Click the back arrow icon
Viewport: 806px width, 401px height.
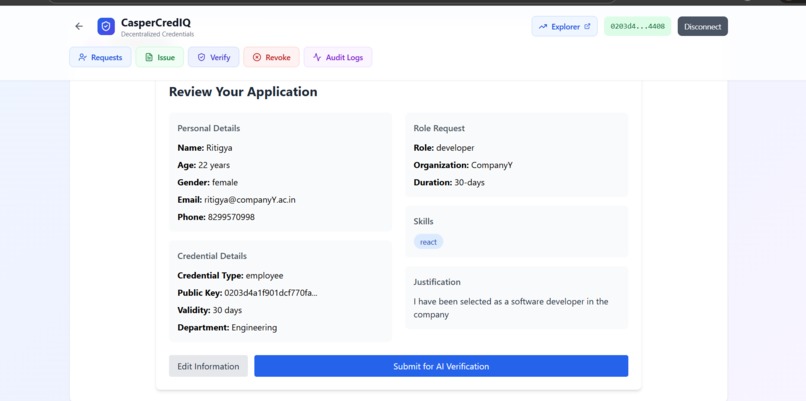click(x=79, y=26)
